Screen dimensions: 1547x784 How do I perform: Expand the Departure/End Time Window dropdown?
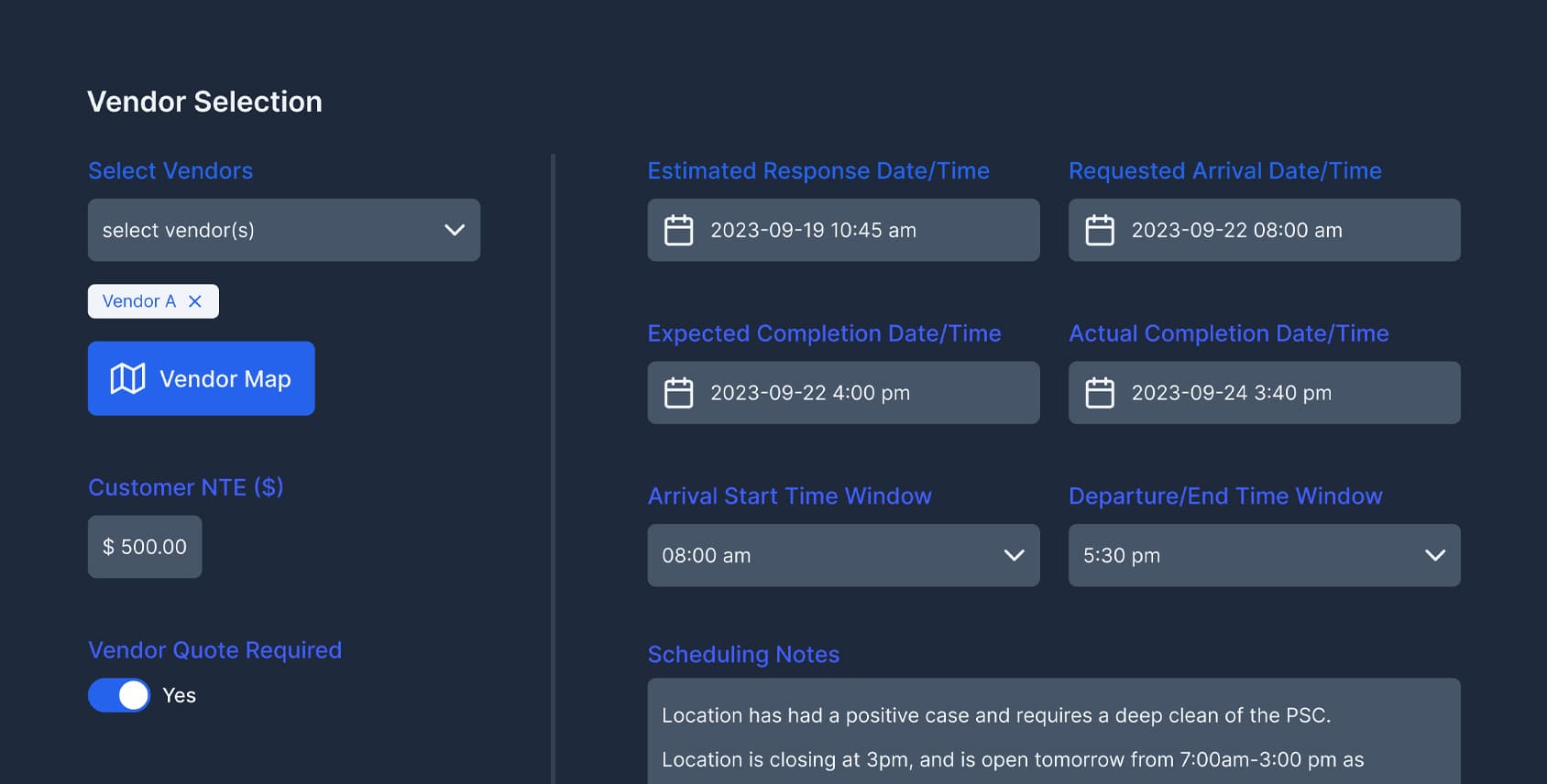[1264, 555]
